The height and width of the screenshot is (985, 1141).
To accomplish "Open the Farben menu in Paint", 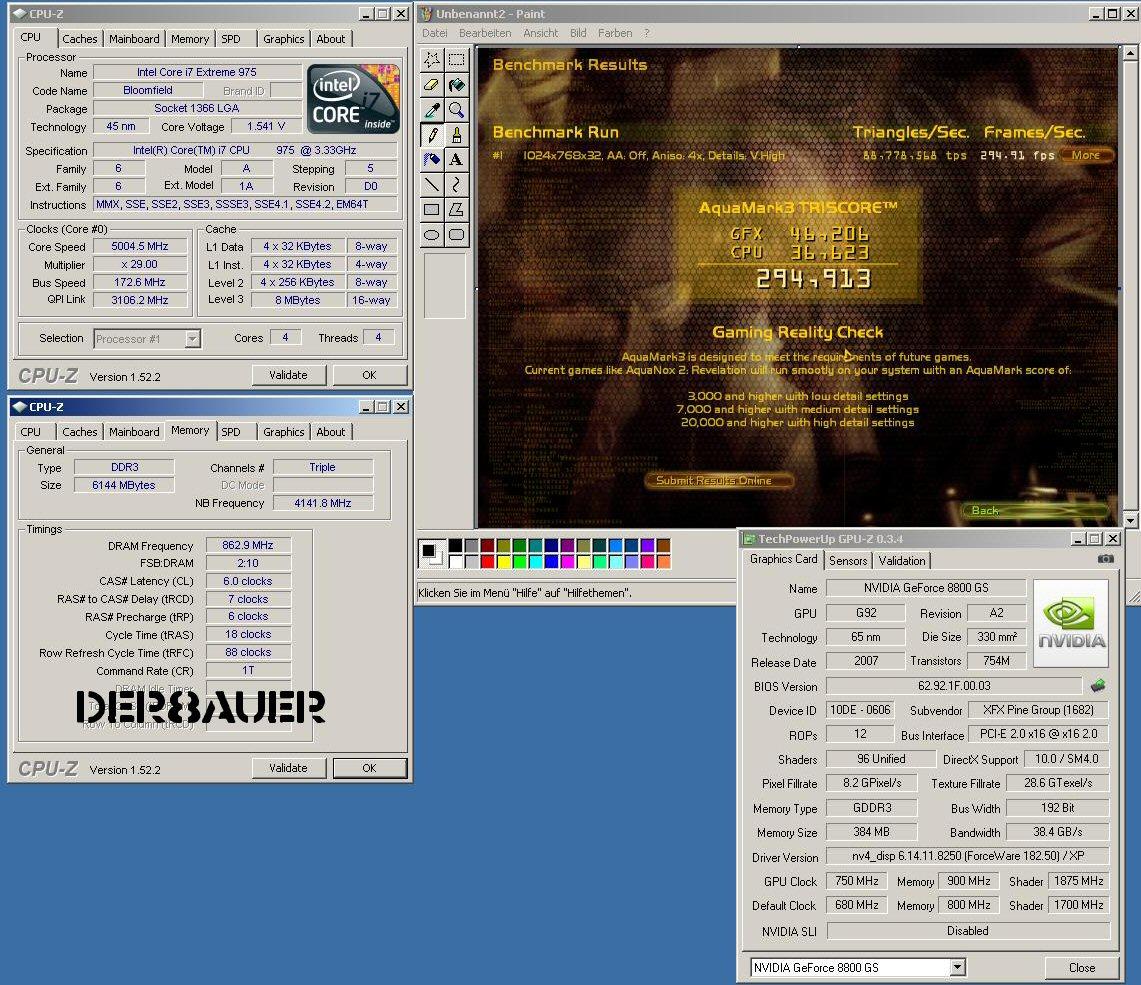I will tap(615, 33).
